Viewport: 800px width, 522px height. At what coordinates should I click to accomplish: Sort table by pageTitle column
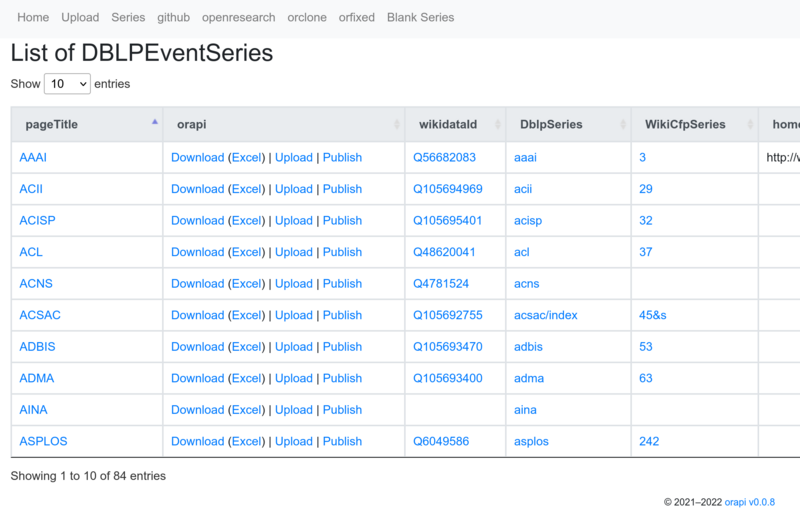(x=87, y=125)
